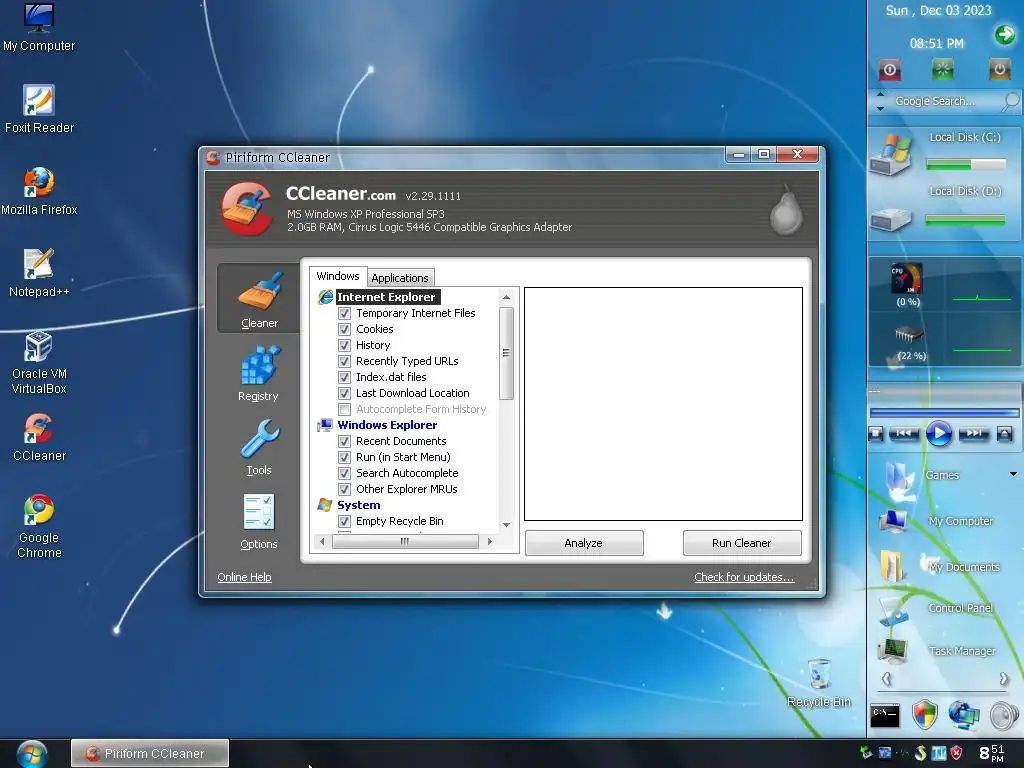Image resolution: width=1024 pixels, height=768 pixels.
Task: Click Check for updates link
Action: point(744,577)
